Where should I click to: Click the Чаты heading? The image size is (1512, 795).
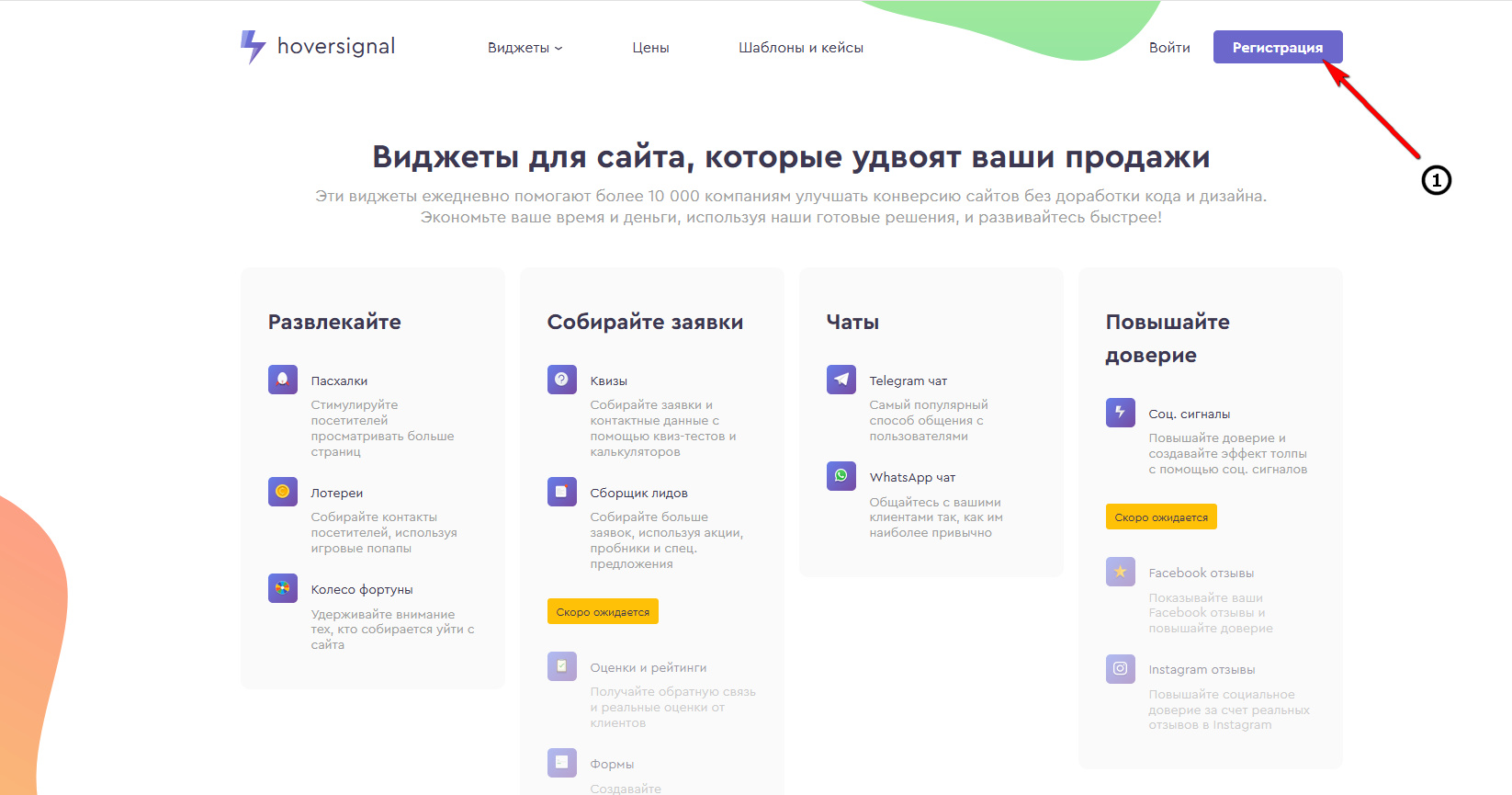point(852,323)
